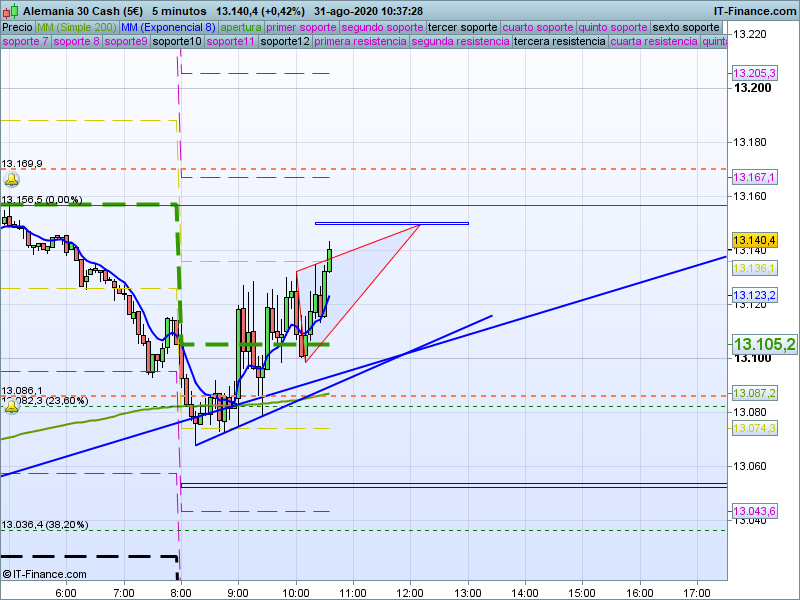Select the 'Precio' indicator label
The width and height of the screenshot is (800, 600).
tap(16, 27)
